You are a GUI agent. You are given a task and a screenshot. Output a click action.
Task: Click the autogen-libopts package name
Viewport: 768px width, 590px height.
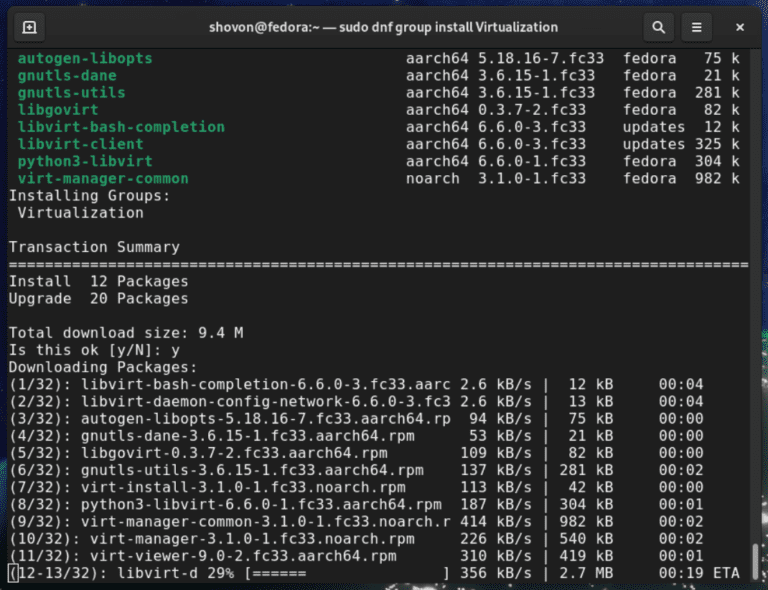pos(85,59)
